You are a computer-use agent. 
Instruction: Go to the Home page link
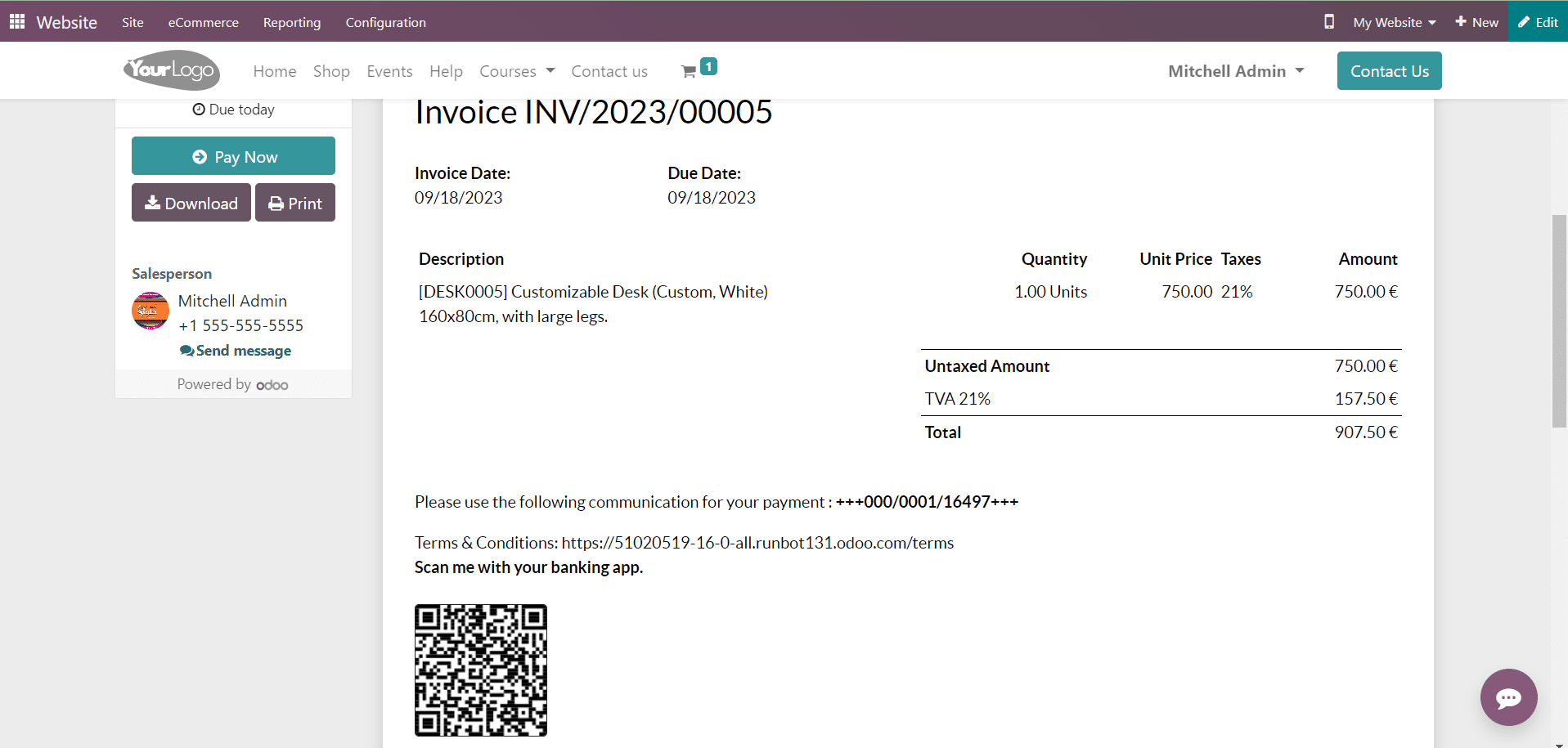point(275,71)
